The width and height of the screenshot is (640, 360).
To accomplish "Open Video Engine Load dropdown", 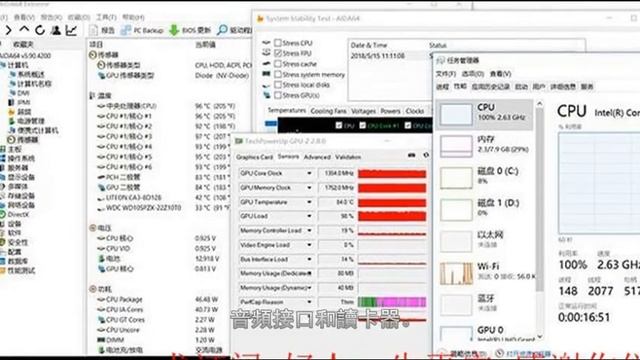I will tap(309, 245).
